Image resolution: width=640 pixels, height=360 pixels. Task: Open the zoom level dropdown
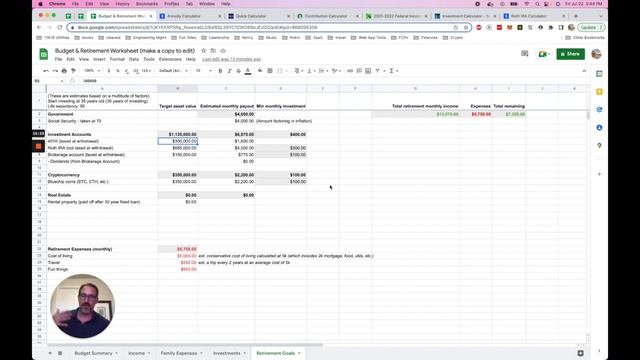tap(92, 71)
